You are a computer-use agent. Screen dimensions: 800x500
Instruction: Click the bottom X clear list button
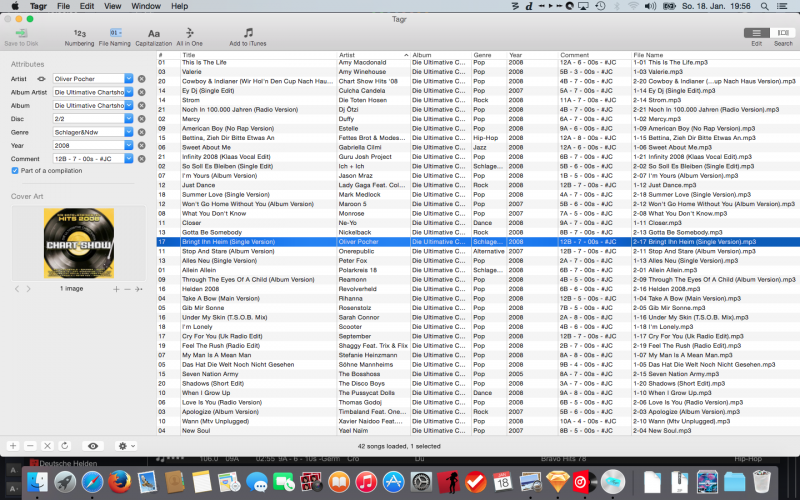coord(47,446)
